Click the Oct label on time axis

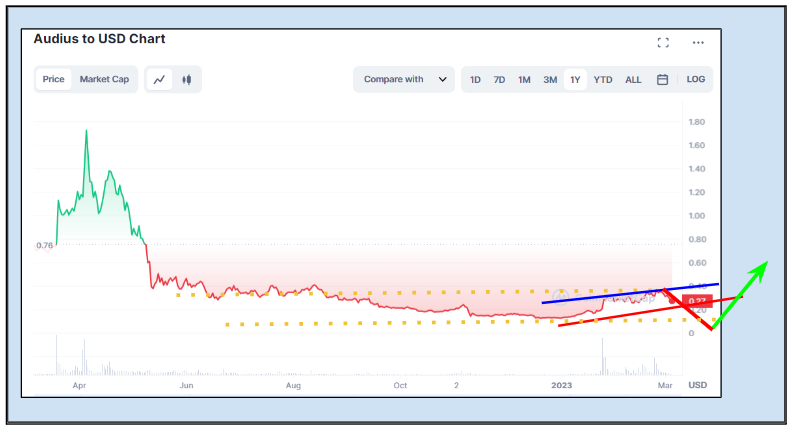pyautogui.click(x=400, y=385)
